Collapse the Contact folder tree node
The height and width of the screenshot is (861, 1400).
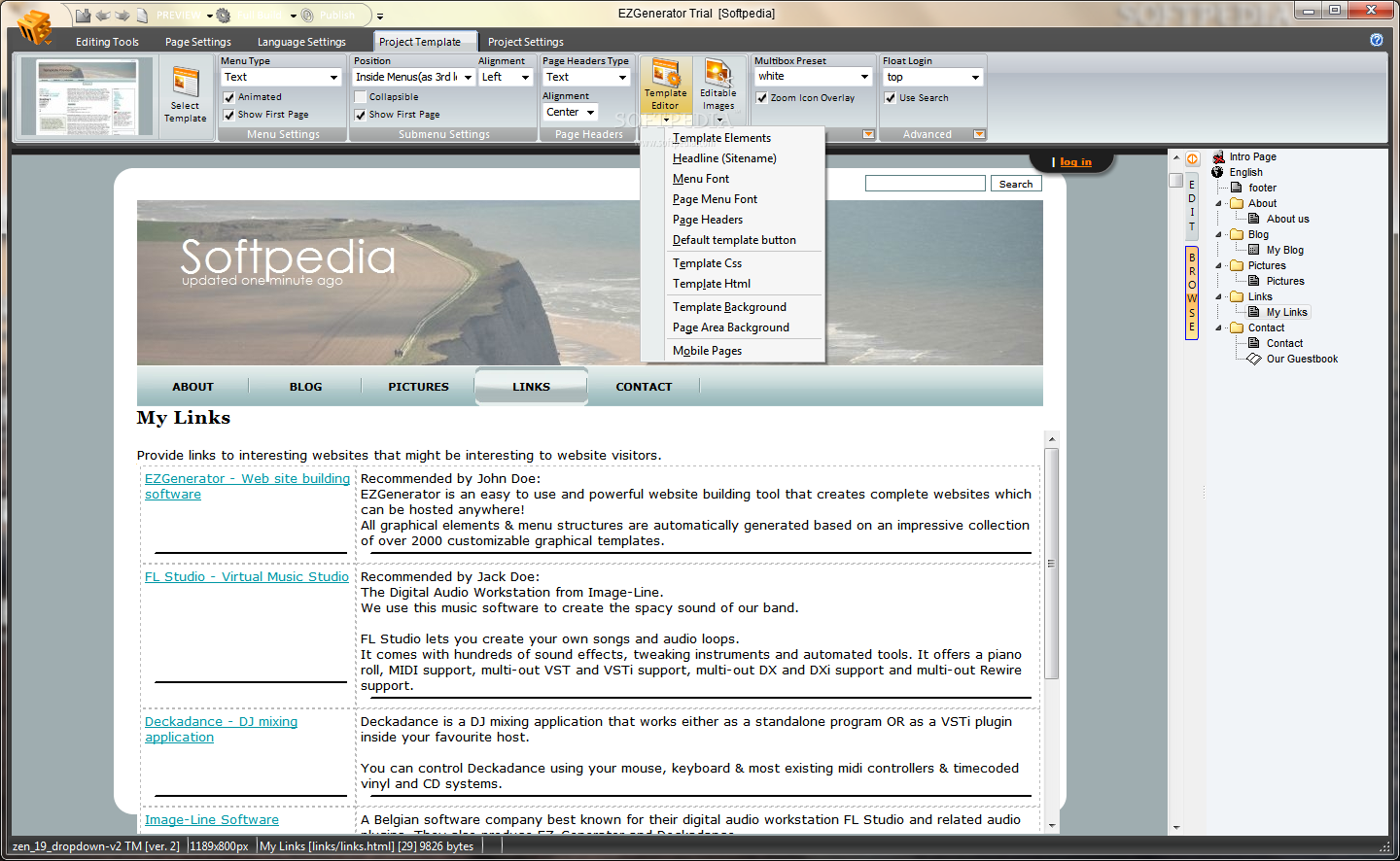(x=1219, y=327)
